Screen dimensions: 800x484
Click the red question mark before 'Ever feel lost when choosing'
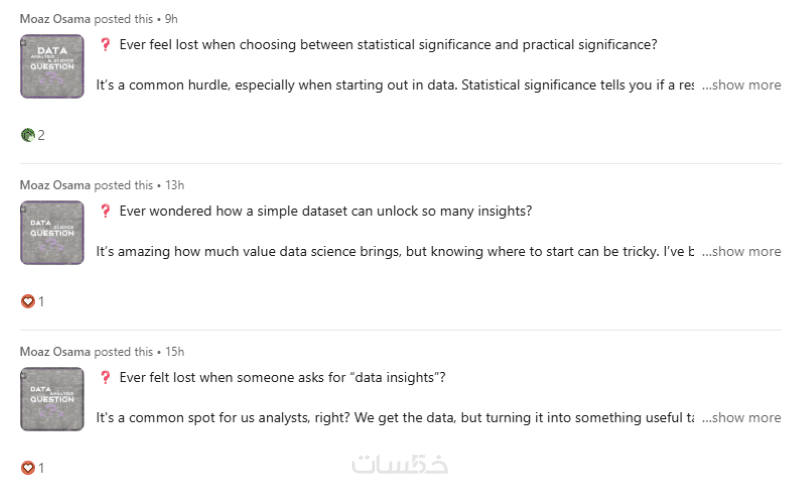click(x=105, y=45)
